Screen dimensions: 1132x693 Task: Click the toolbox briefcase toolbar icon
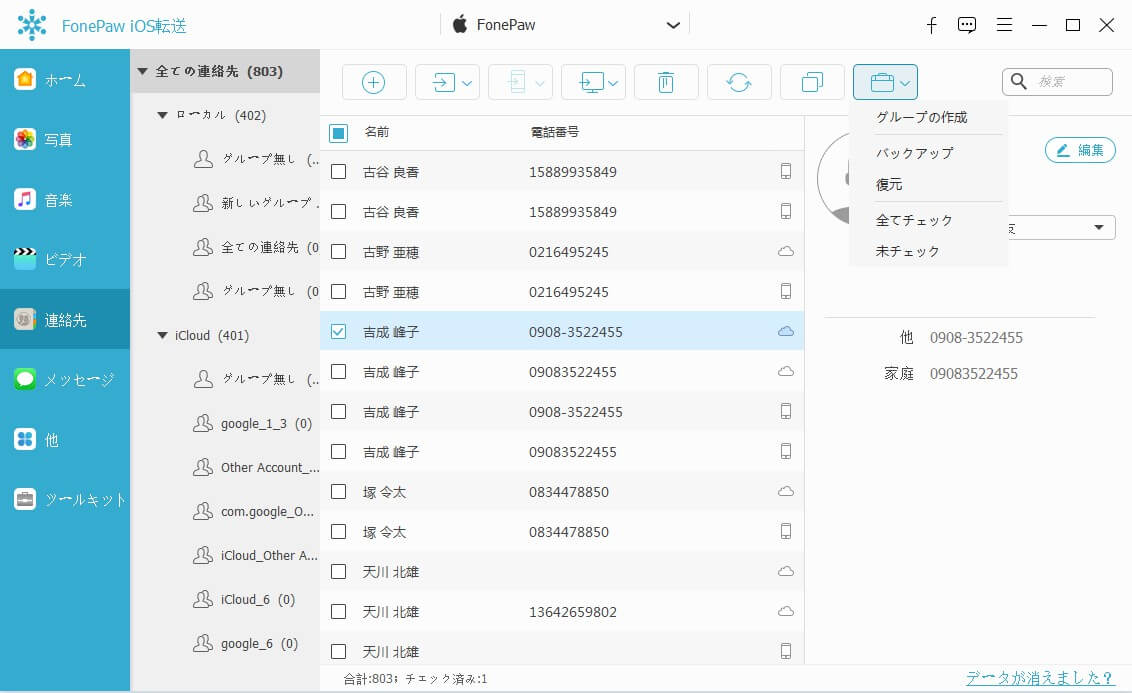click(x=881, y=82)
